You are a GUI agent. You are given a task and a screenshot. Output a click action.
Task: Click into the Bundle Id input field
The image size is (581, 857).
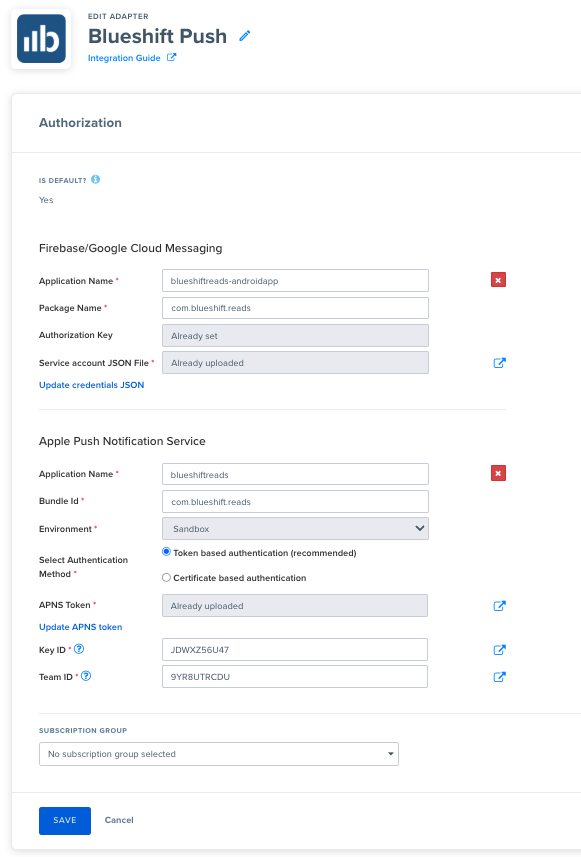295,502
